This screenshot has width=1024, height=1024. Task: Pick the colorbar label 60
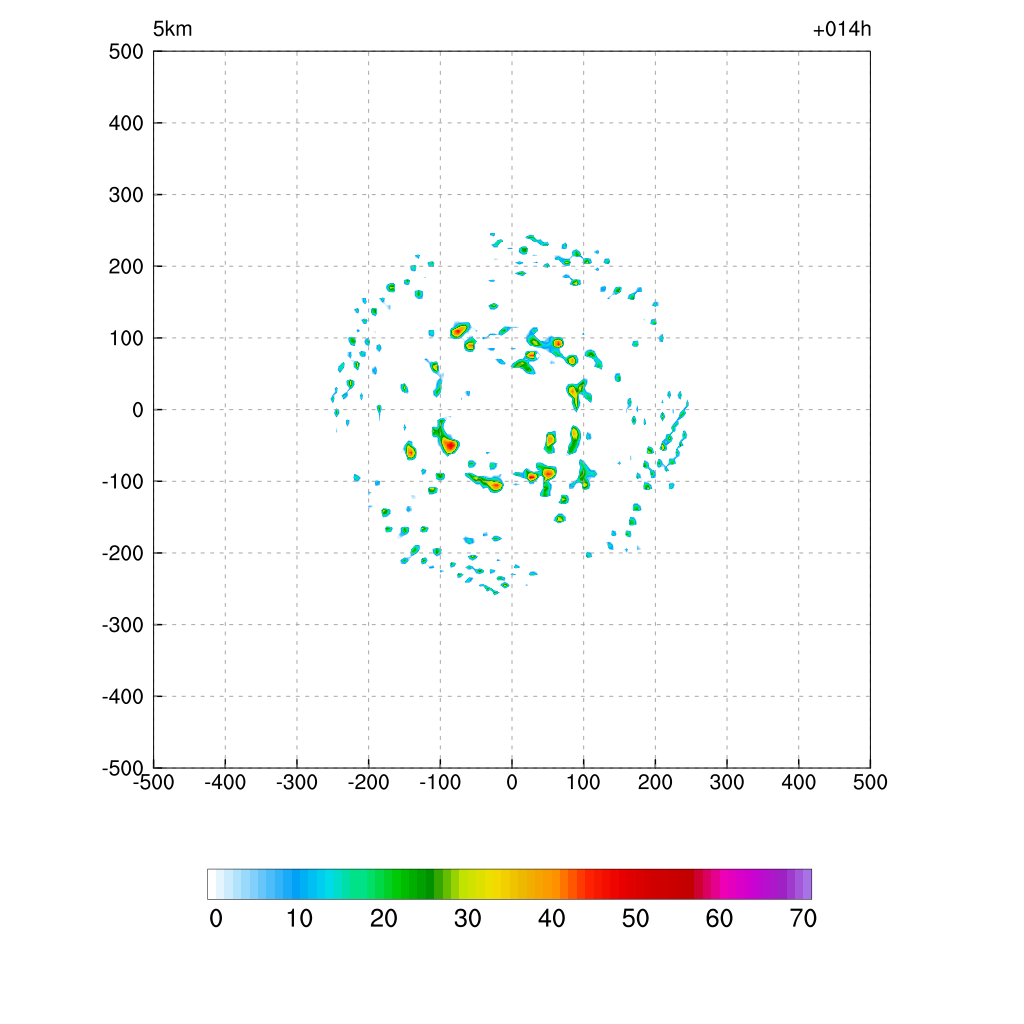719,919
